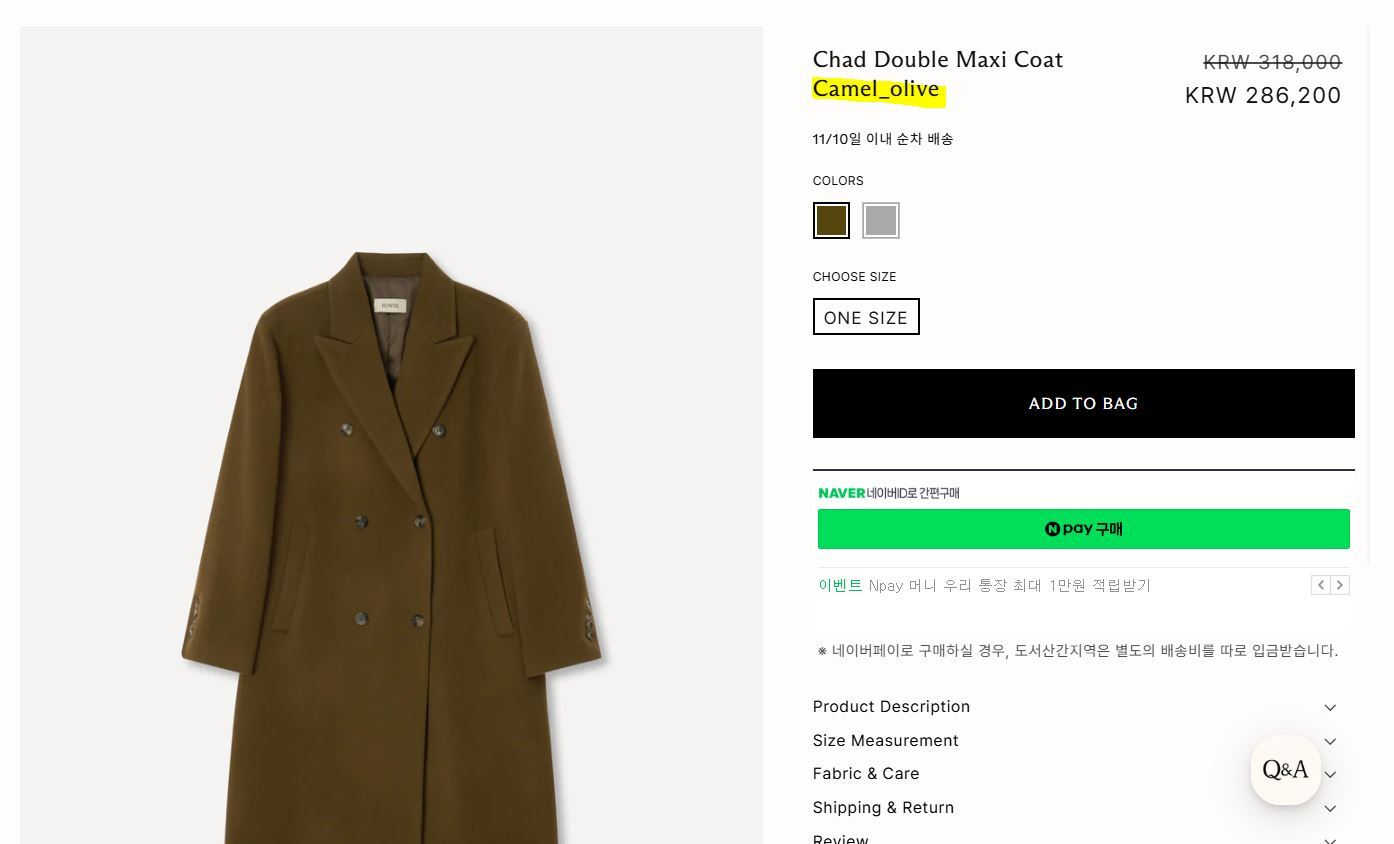The height and width of the screenshot is (844, 1394).
Task: Expand the Fabric & Care section
Action: coord(866,773)
